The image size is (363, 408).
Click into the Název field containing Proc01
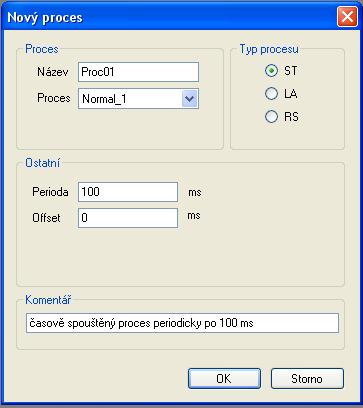(138, 72)
